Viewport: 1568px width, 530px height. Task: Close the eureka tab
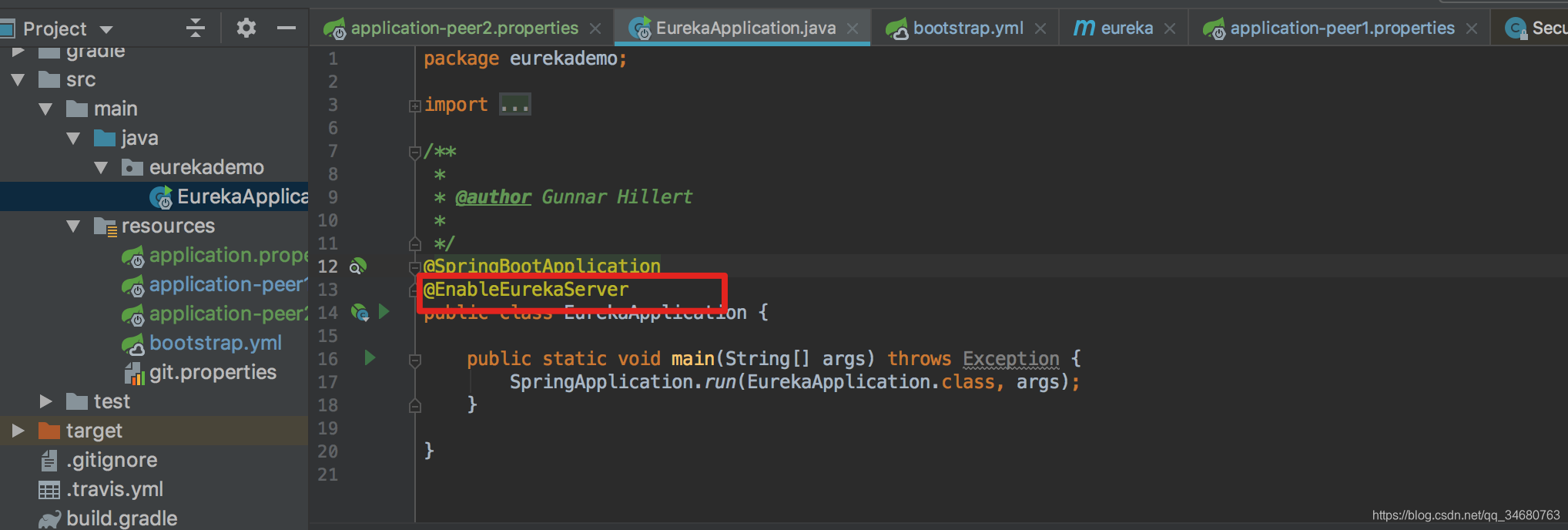coord(1170,29)
